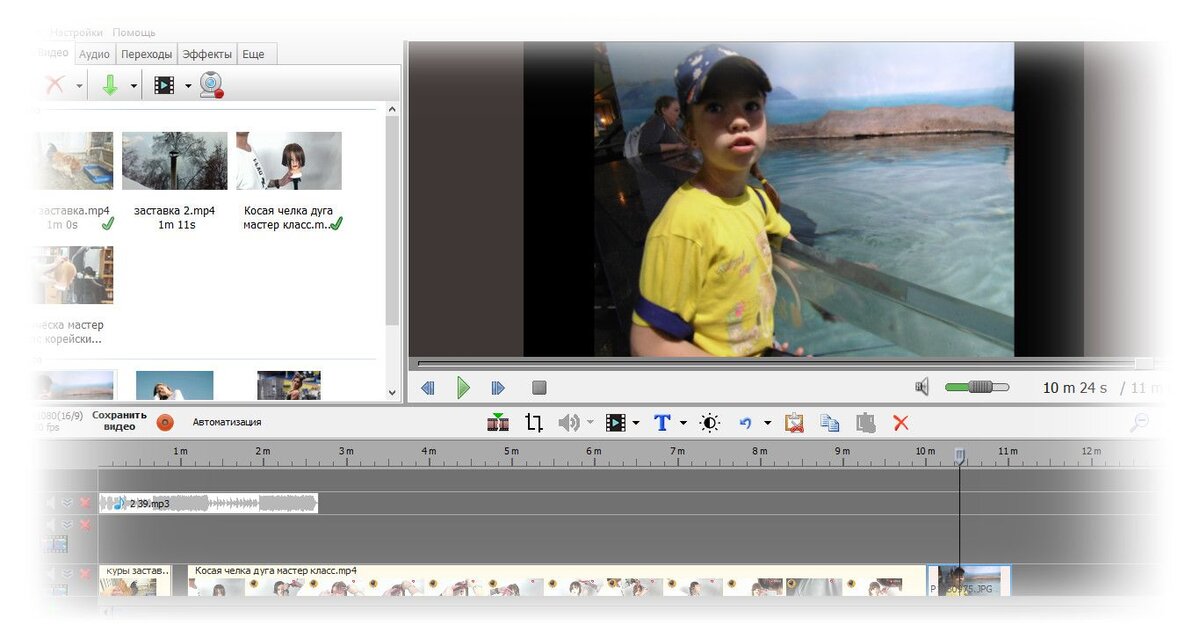Viewport: 1200px width, 639px height.
Task: Select the JPG photo clip at timeline end
Action: click(x=969, y=580)
